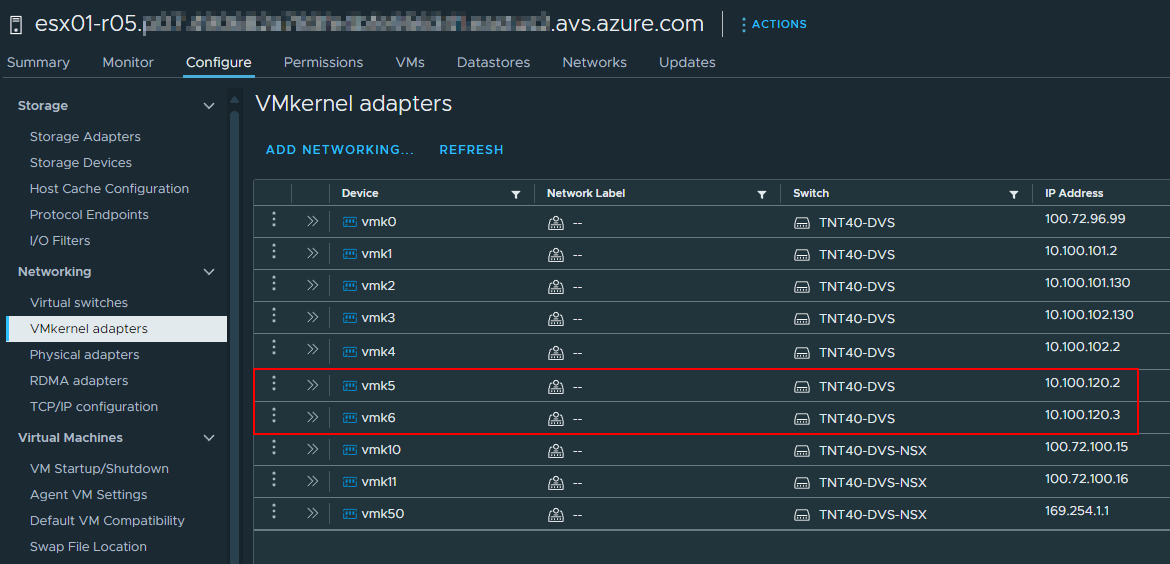Open the Actions menu
This screenshot has width=1170, height=564.
pos(774,24)
